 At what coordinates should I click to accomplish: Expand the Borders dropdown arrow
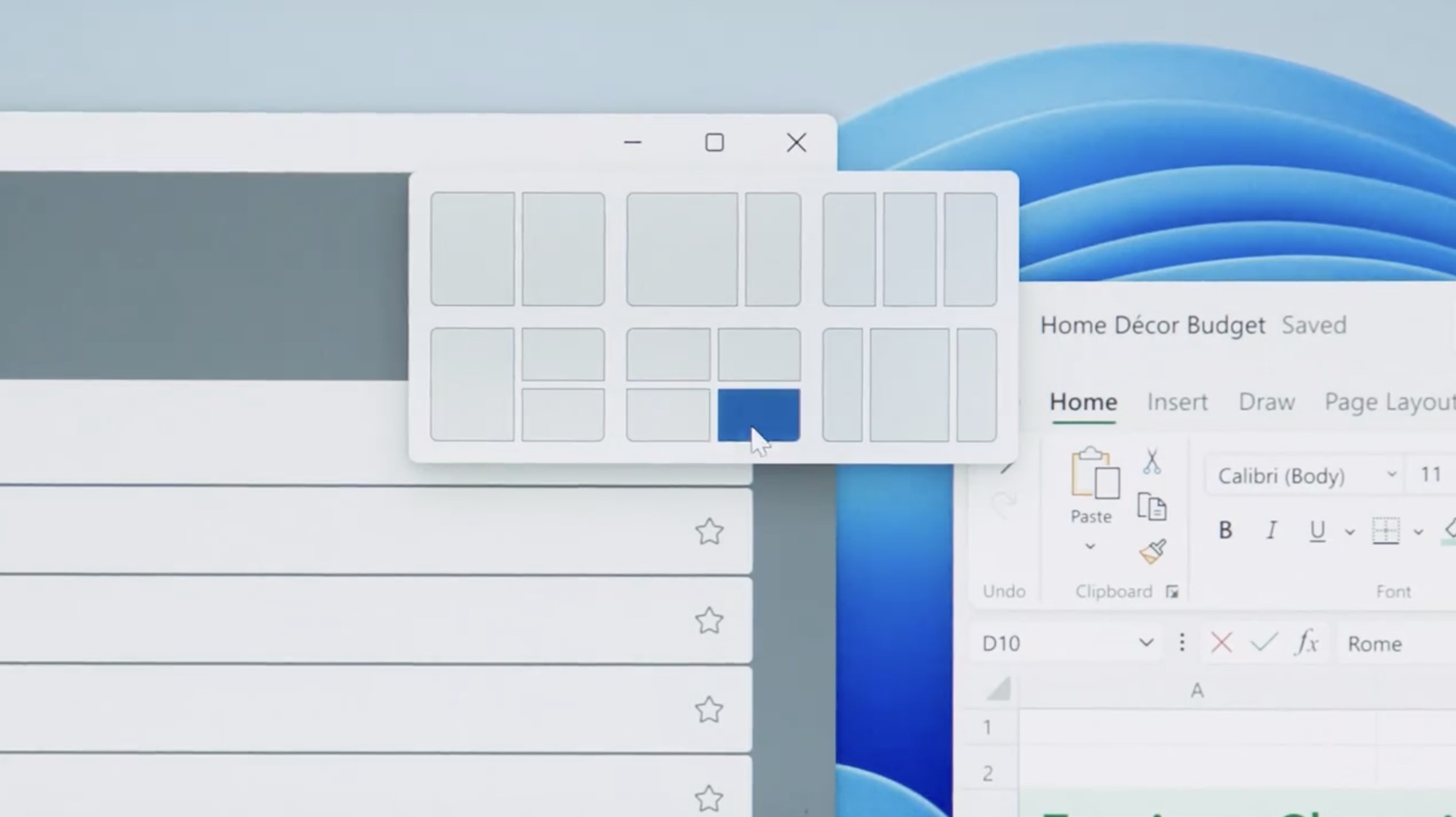[x=1419, y=532]
